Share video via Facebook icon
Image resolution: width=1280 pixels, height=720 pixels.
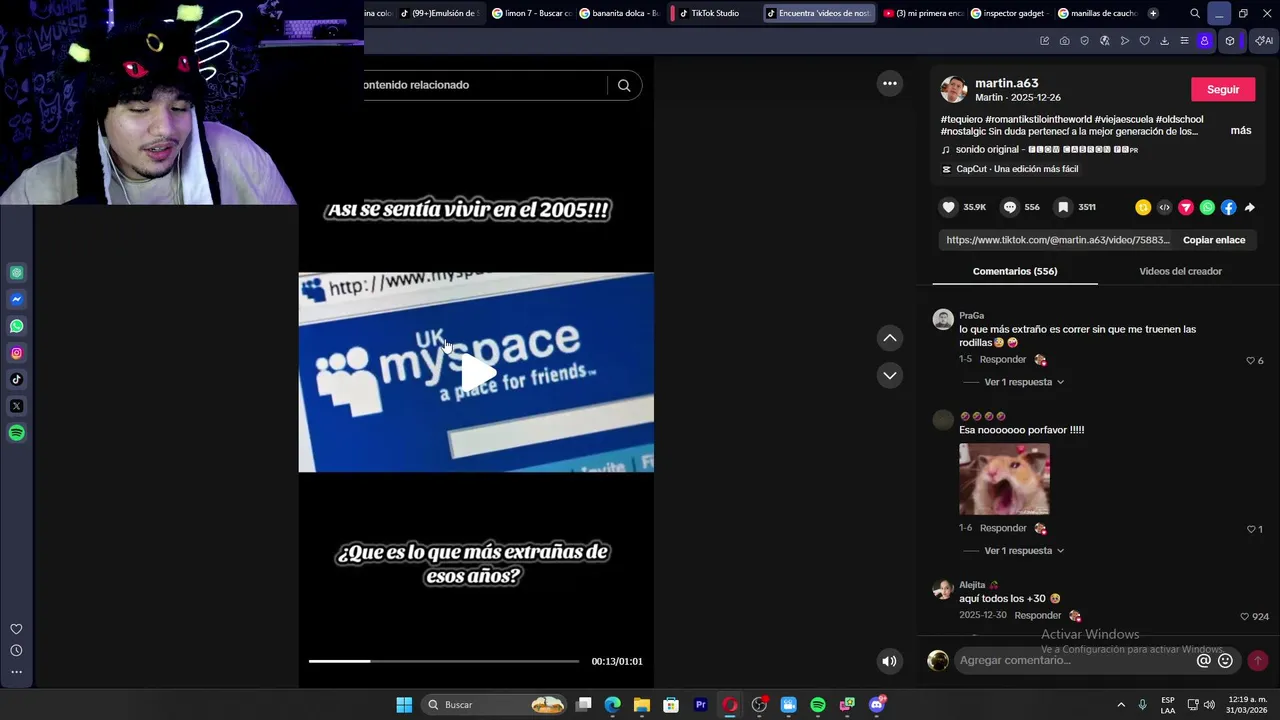(x=1228, y=207)
